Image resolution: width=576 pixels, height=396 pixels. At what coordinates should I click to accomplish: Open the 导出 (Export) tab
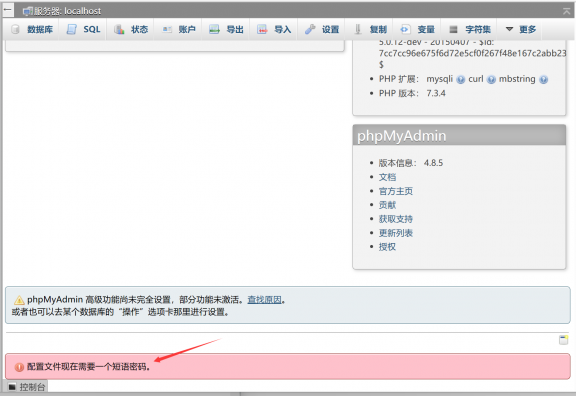click(226, 29)
